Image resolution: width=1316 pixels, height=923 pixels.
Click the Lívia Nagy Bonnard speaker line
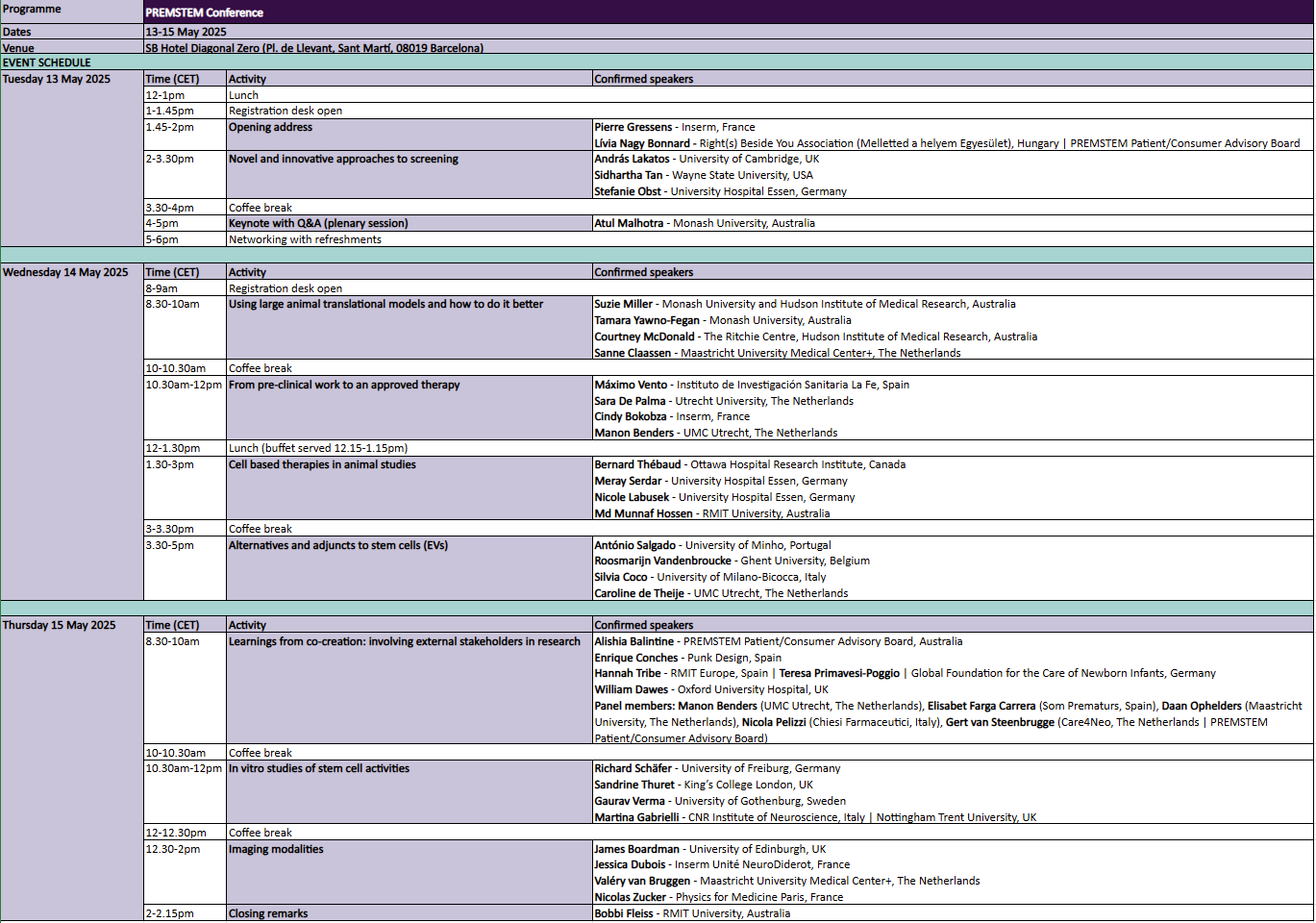947,143
